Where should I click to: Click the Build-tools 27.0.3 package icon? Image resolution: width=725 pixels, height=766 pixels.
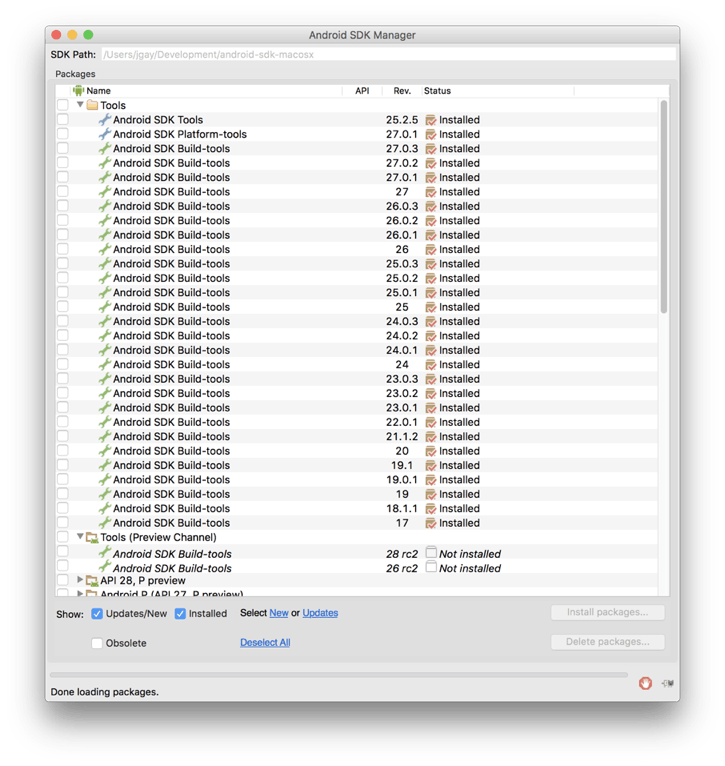(104, 149)
